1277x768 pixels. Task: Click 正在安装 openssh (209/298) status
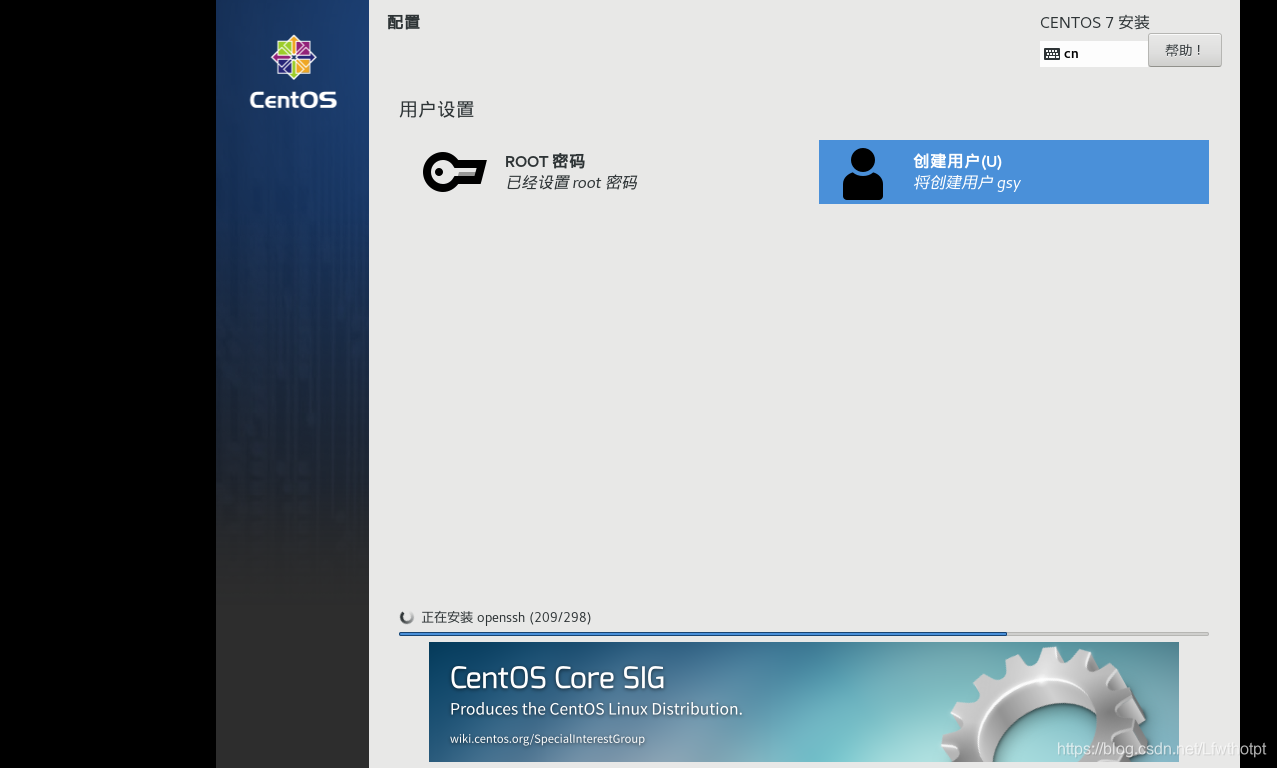(x=506, y=618)
